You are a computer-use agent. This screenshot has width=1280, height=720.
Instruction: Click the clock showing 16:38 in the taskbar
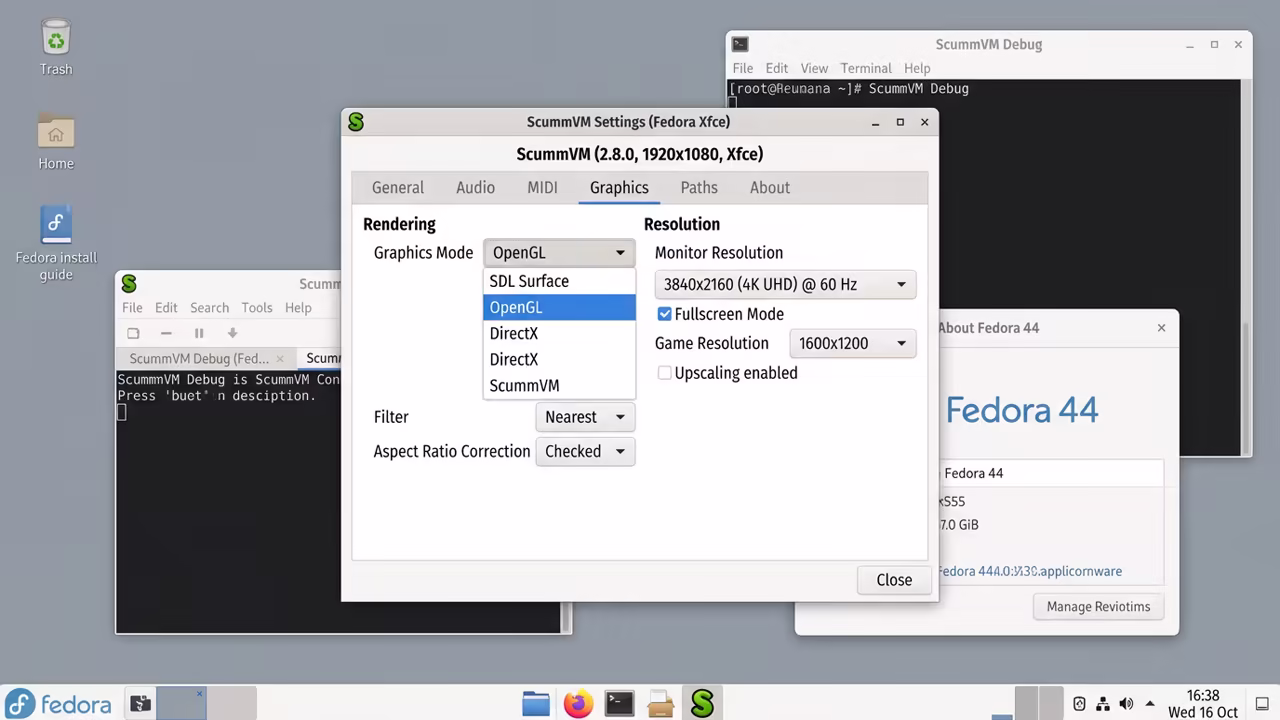click(1203, 696)
